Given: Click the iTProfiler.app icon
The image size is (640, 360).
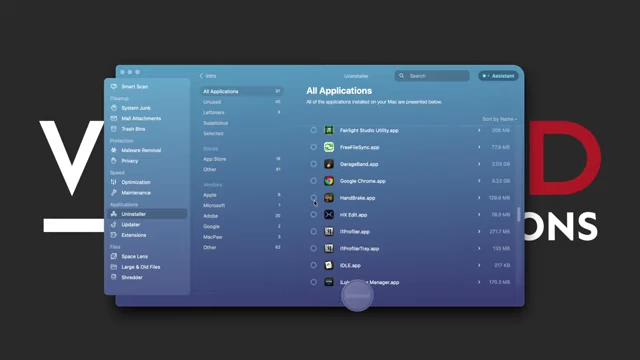Looking at the screenshot, I should (329, 231).
